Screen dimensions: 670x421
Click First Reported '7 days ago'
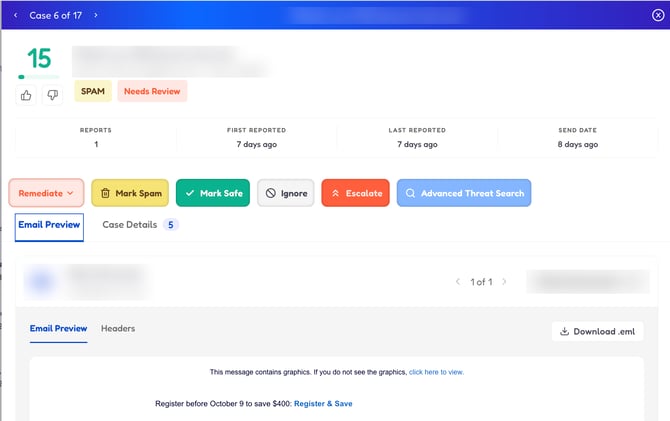click(x=256, y=144)
